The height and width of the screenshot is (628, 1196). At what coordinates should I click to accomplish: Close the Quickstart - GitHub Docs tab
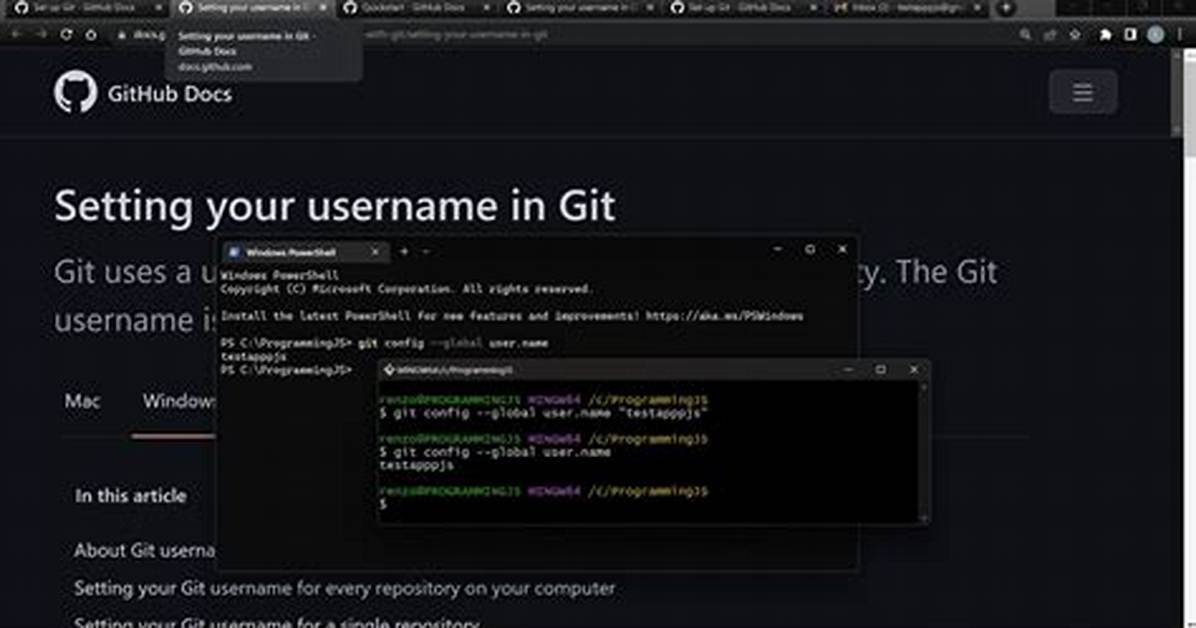point(487,8)
